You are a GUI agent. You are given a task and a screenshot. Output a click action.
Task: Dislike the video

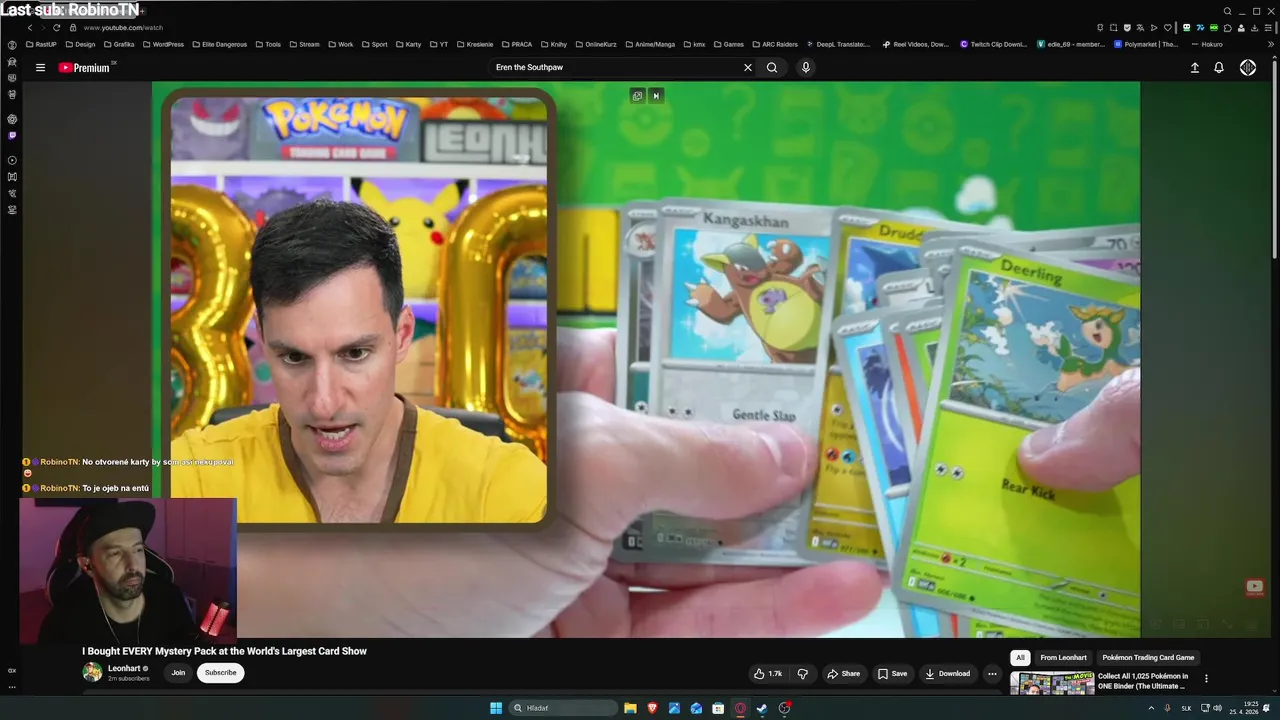pos(802,674)
